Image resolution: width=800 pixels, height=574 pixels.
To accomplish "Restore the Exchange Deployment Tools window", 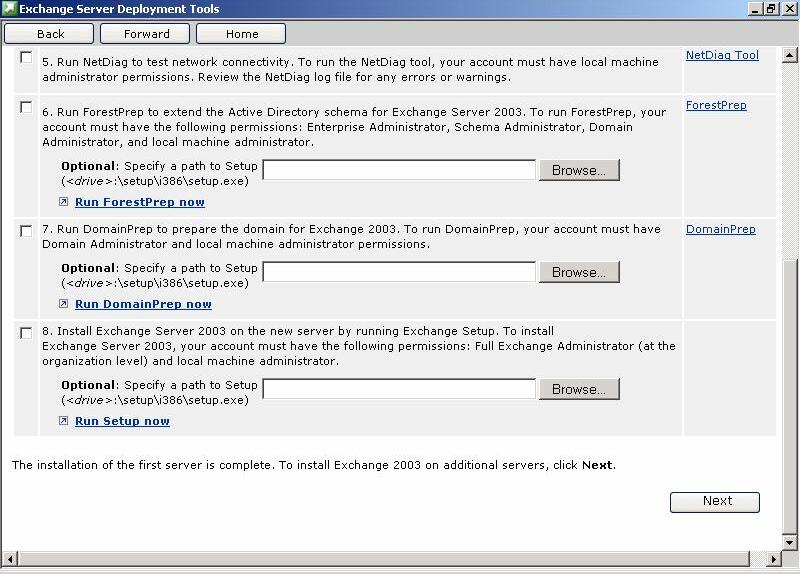I will (771, 9).
